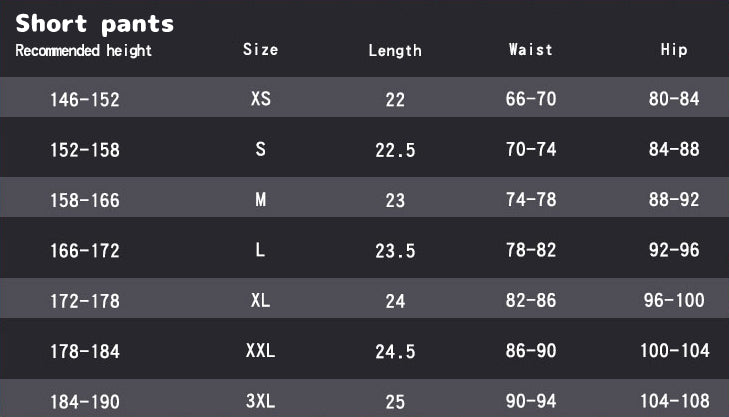Image resolution: width=729 pixels, height=417 pixels.
Task: Click the "Short pants" title
Action: (95, 24)
